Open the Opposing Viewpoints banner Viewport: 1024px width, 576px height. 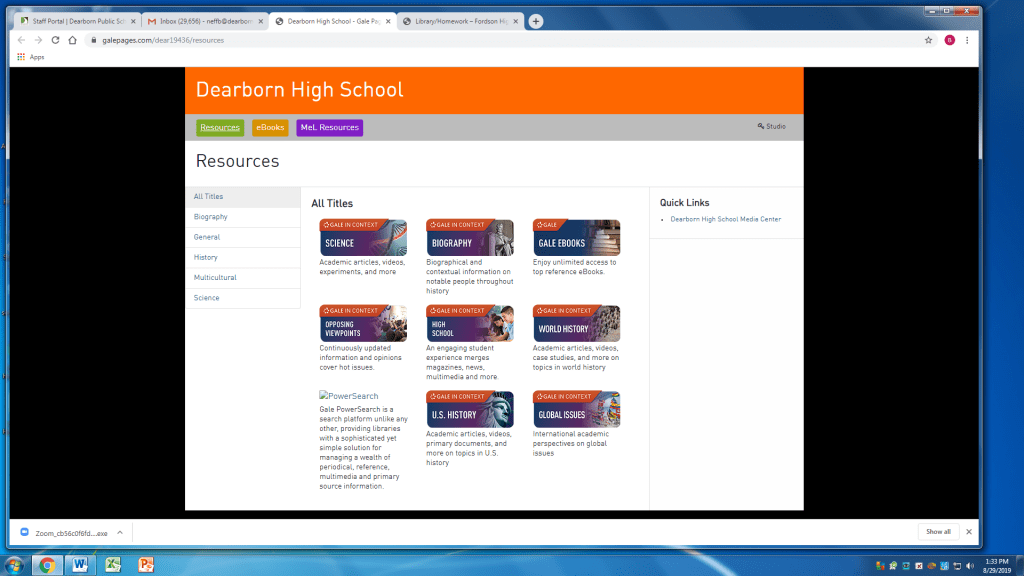point(363,323)
